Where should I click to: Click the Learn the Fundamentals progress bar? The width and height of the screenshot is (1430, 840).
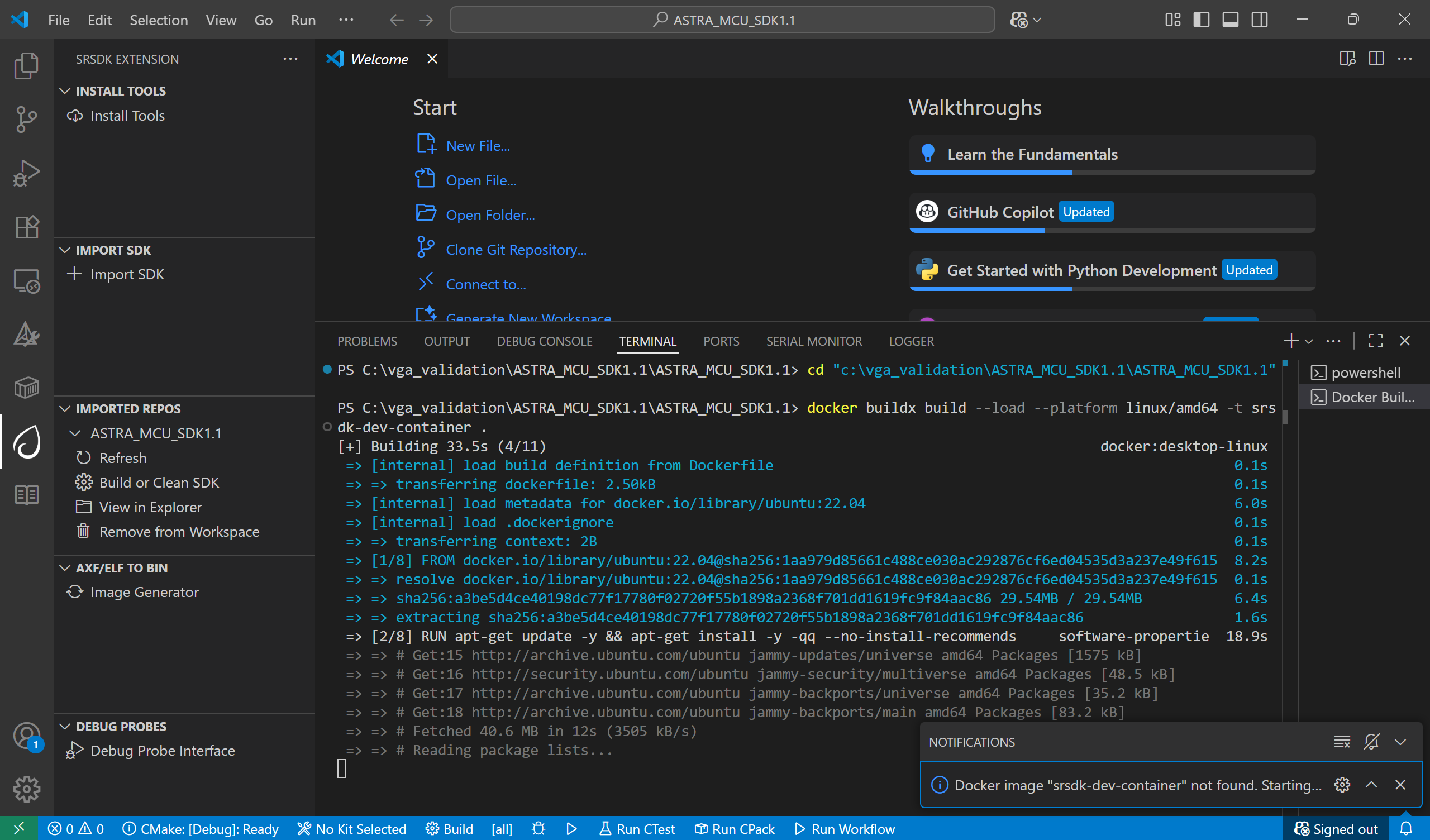1111,172
